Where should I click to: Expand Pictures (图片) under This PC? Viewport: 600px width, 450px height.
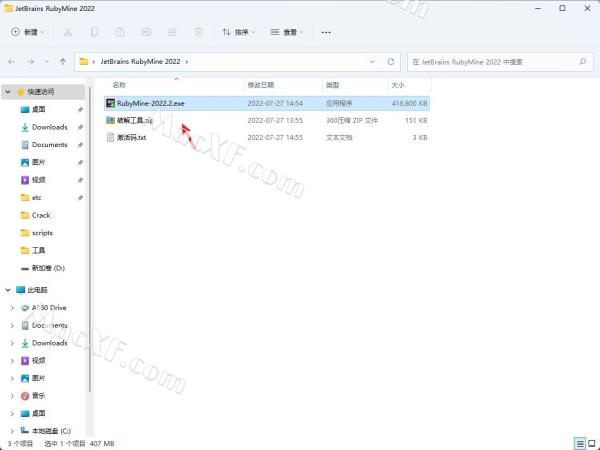coord(12,378)
